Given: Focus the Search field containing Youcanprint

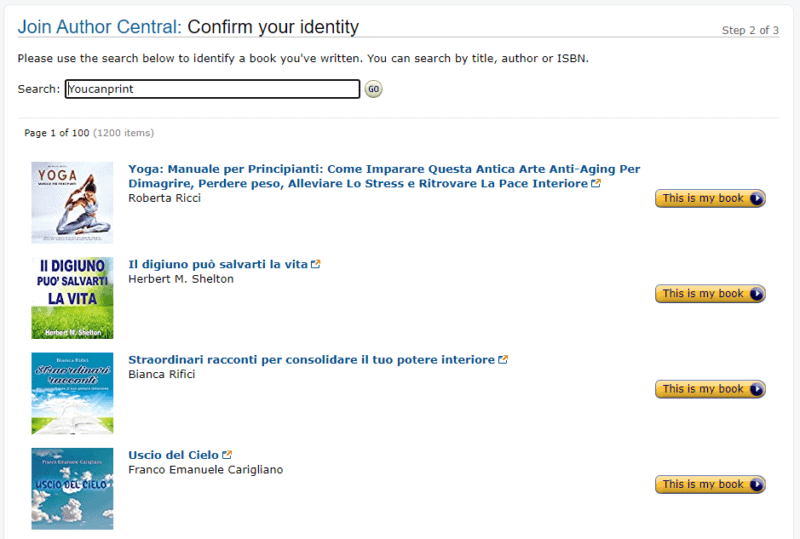Looking at the screenshot, I should pyautogui.click(x=212, y=89).
